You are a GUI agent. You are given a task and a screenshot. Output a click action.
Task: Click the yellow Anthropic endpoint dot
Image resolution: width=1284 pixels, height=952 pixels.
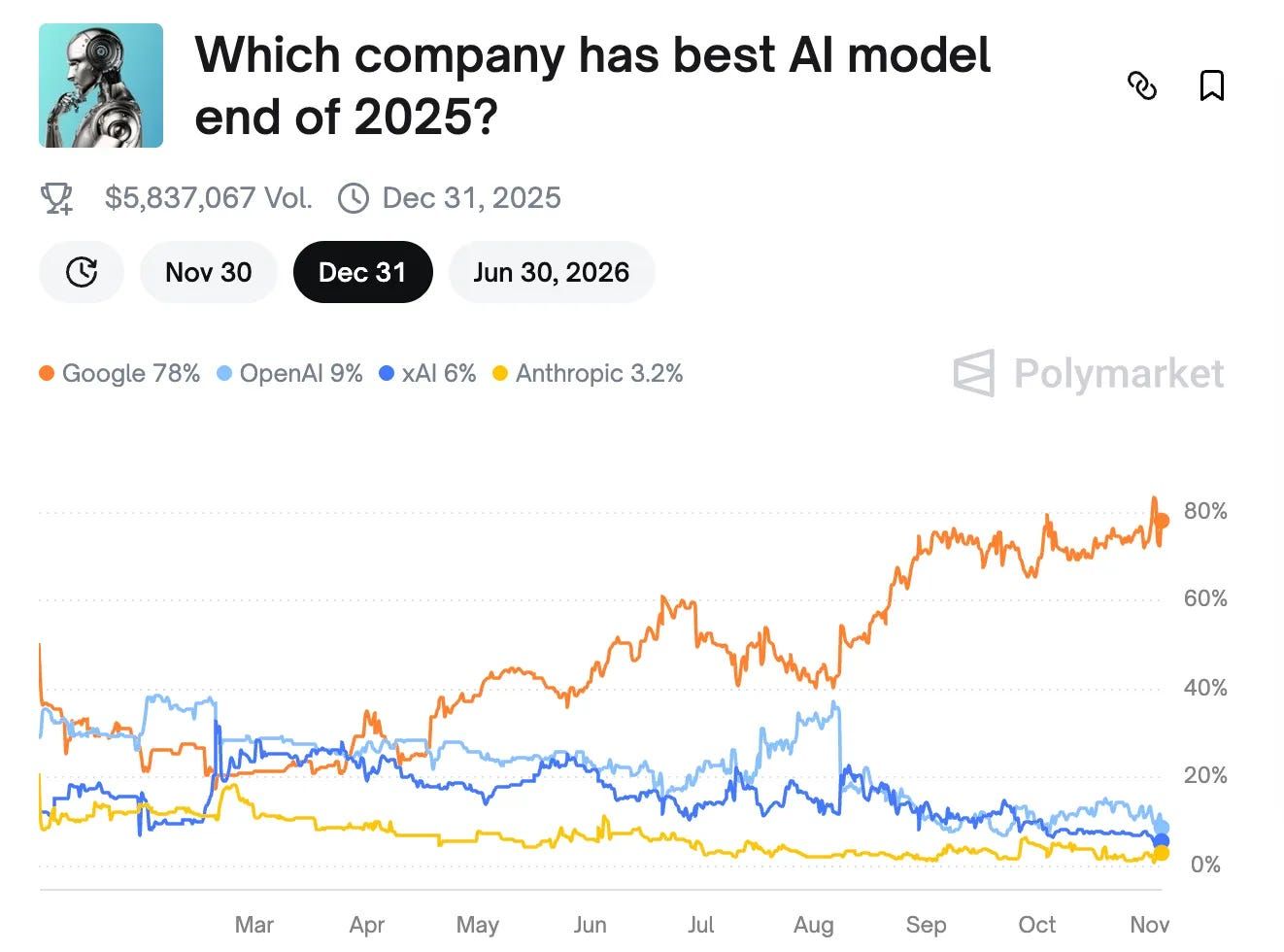coord(1161,853)
